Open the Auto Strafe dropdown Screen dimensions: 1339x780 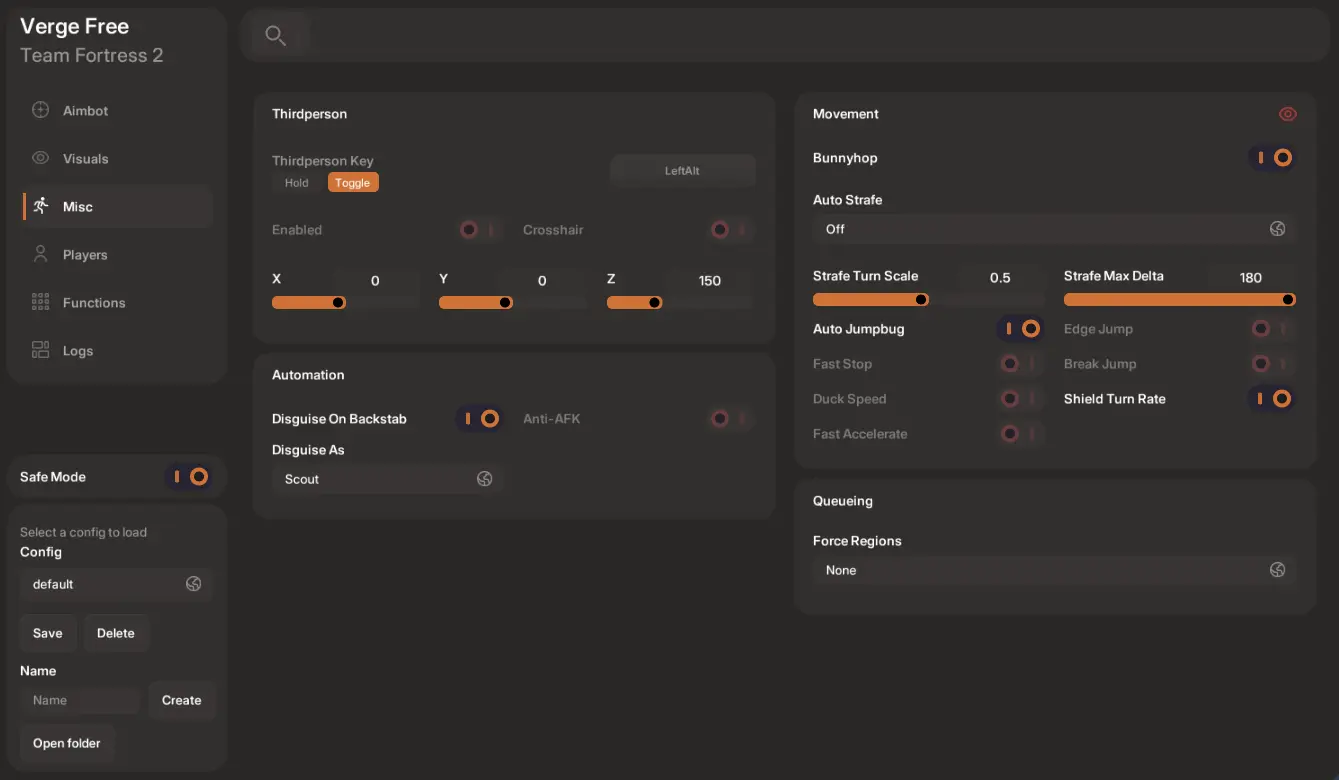tap(1055, 229)
